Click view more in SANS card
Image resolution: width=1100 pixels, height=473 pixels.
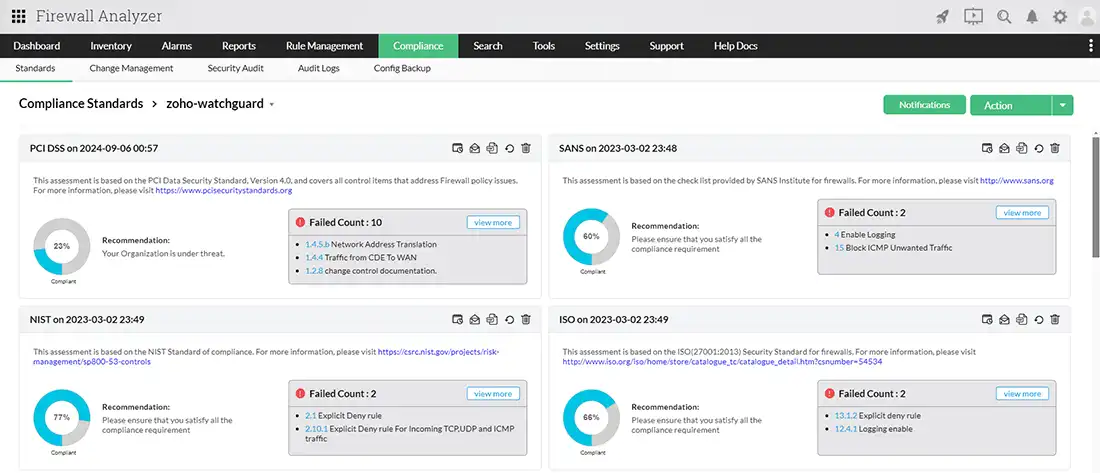point(1022,213)
